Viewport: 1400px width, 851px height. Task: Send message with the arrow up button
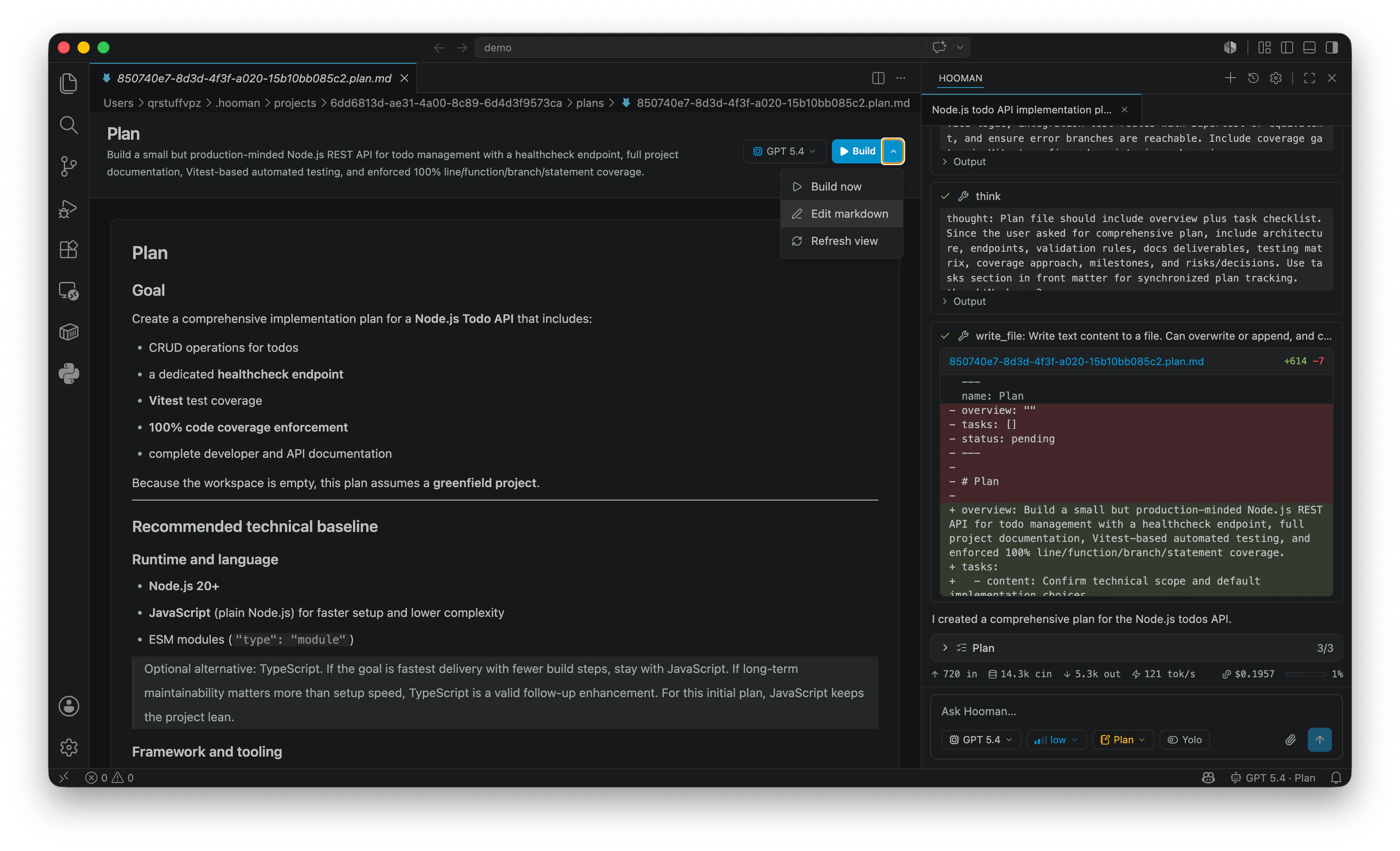click(x=1319, y=740)
